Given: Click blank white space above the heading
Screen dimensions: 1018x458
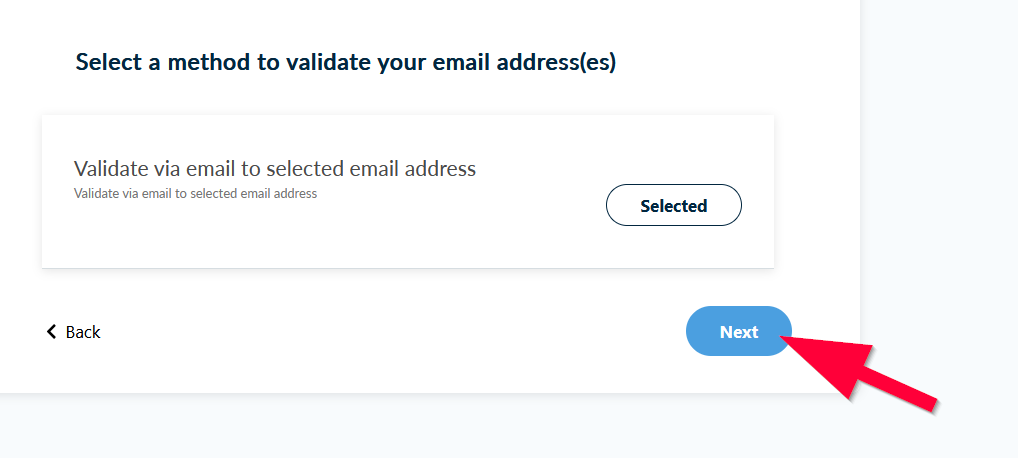Looking at the screenshot, I should click(400, 20).
